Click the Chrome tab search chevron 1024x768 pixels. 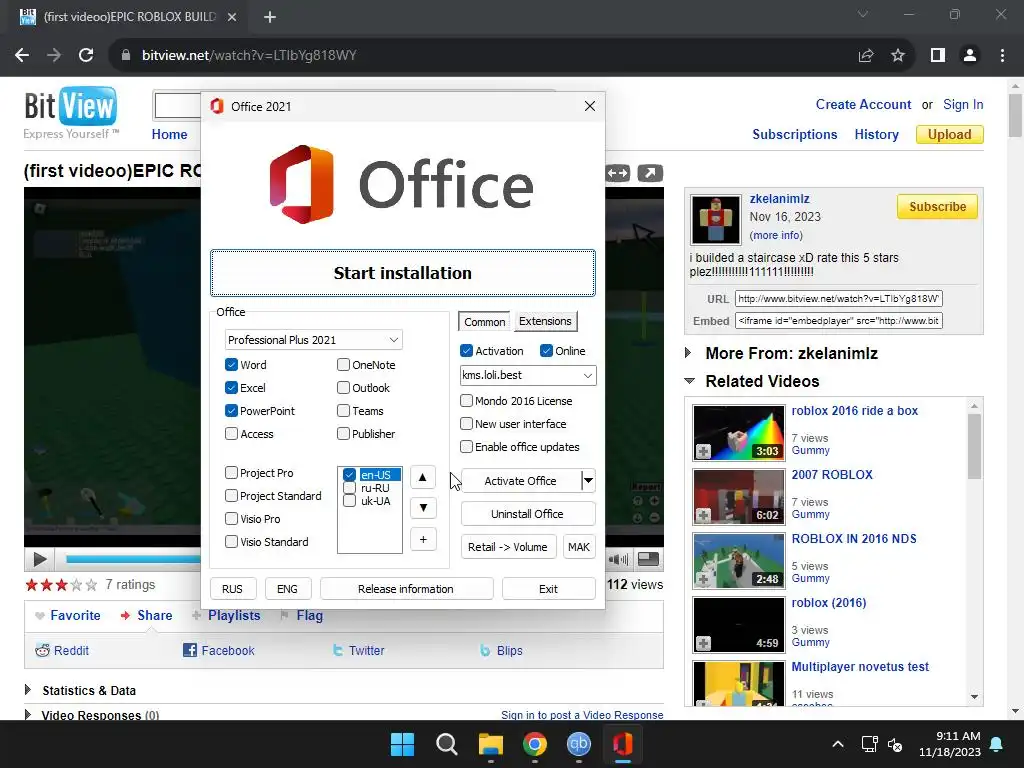(x=863, y=14)
